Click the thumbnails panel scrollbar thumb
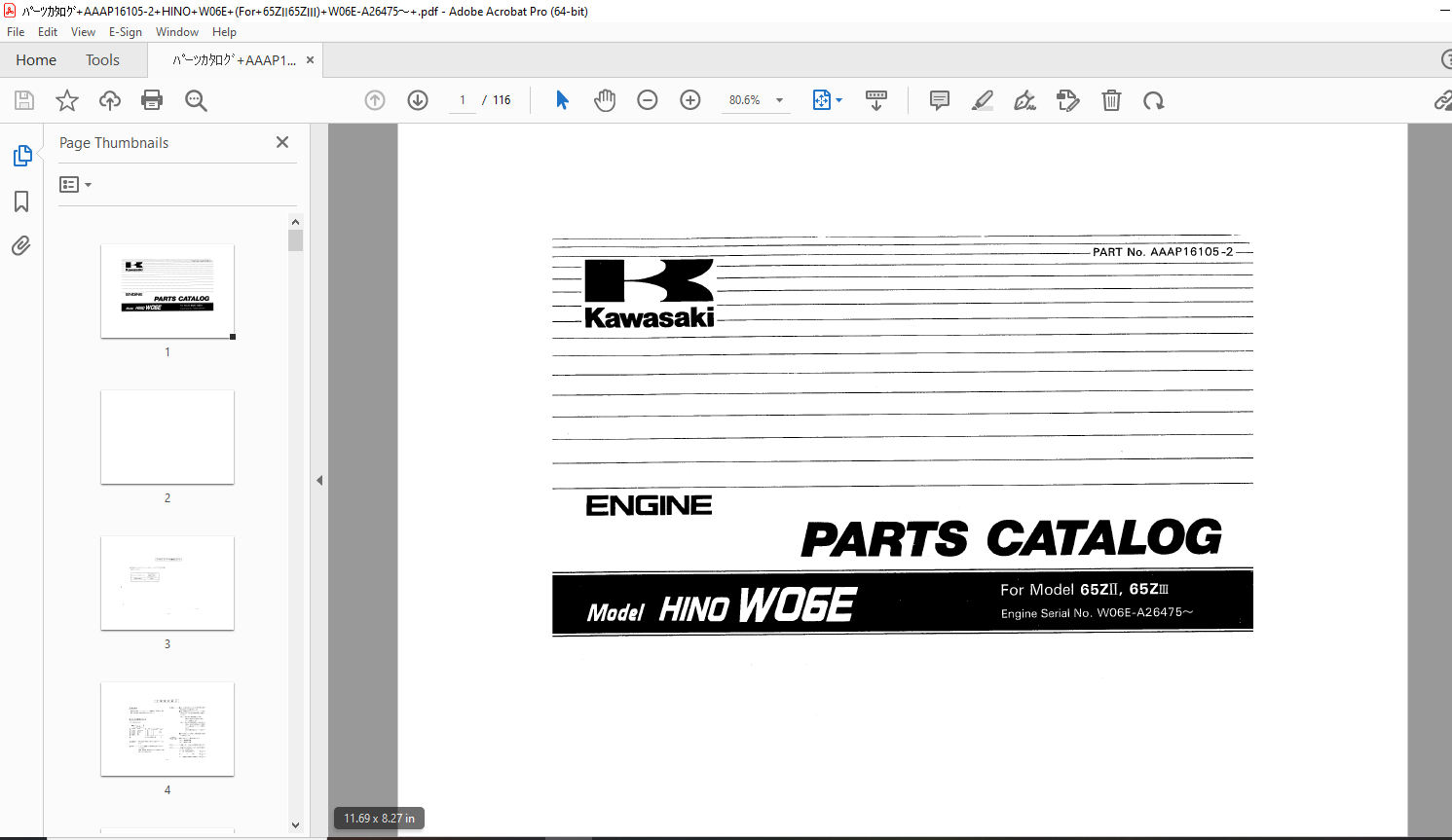 pos(296,240)
